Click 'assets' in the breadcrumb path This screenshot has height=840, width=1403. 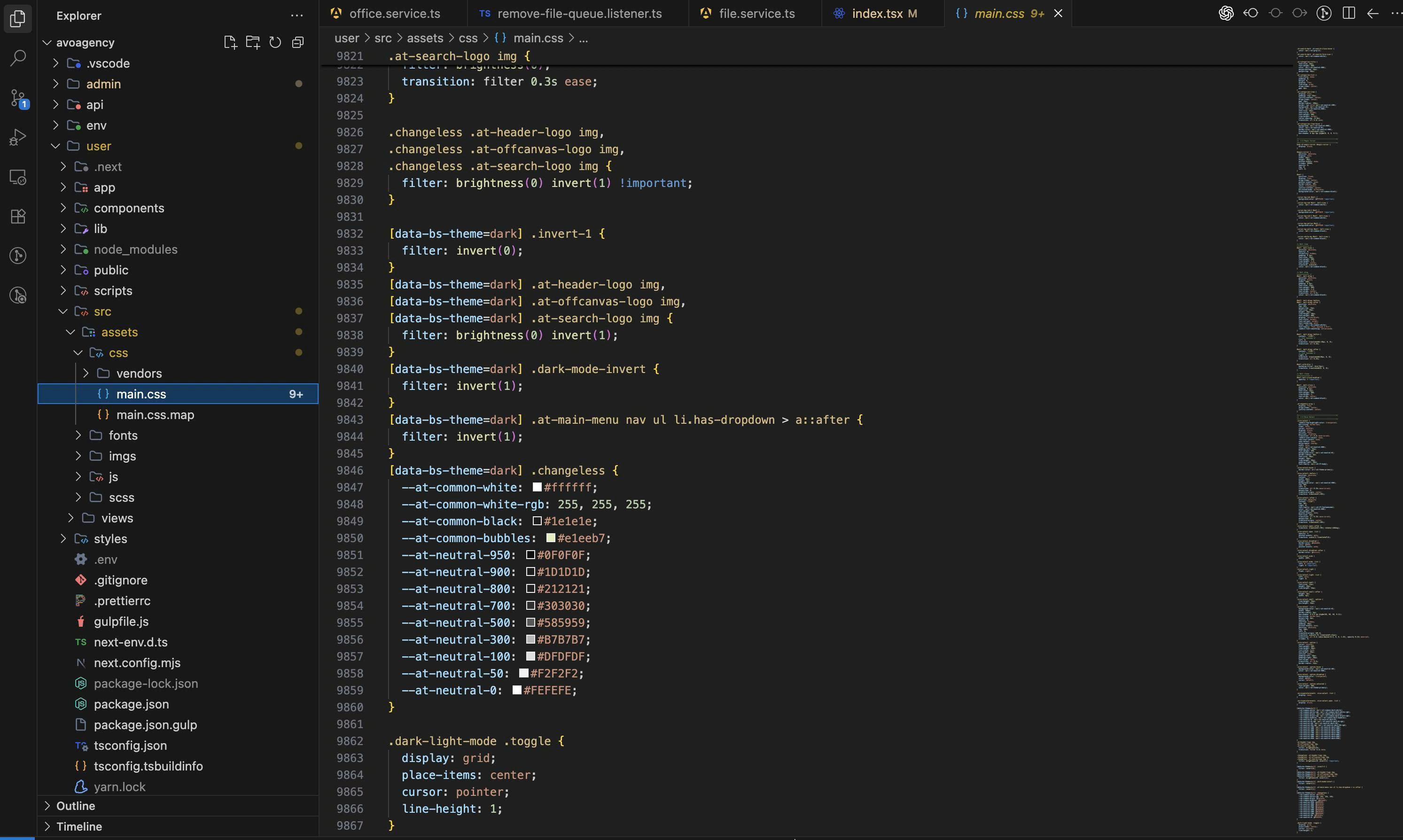pyautogui.click(x=425, y=38)
